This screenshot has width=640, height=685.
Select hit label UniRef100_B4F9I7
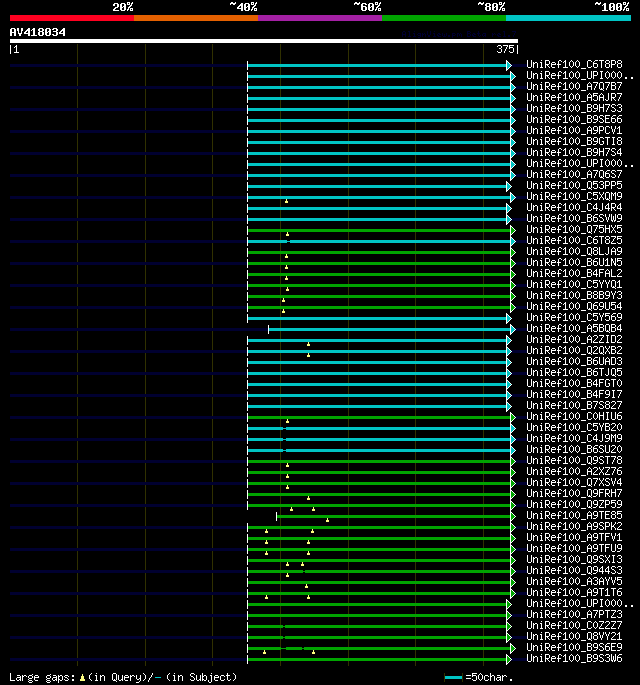pyautogui.click(x=574, y=394)
